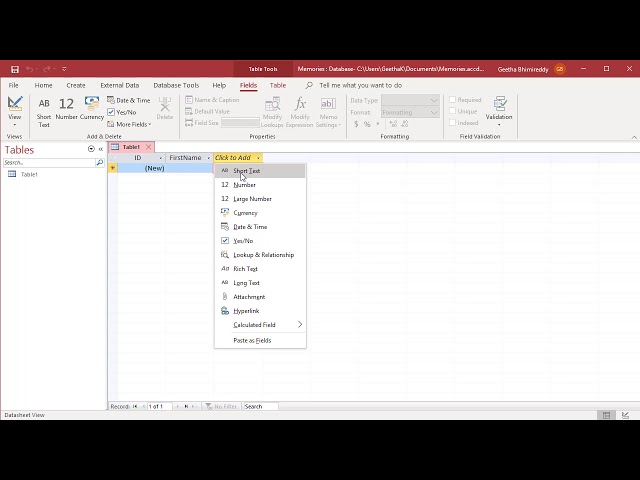640x480 pixels.
Task: Go to the last record button
Action: tap(186, 407)
